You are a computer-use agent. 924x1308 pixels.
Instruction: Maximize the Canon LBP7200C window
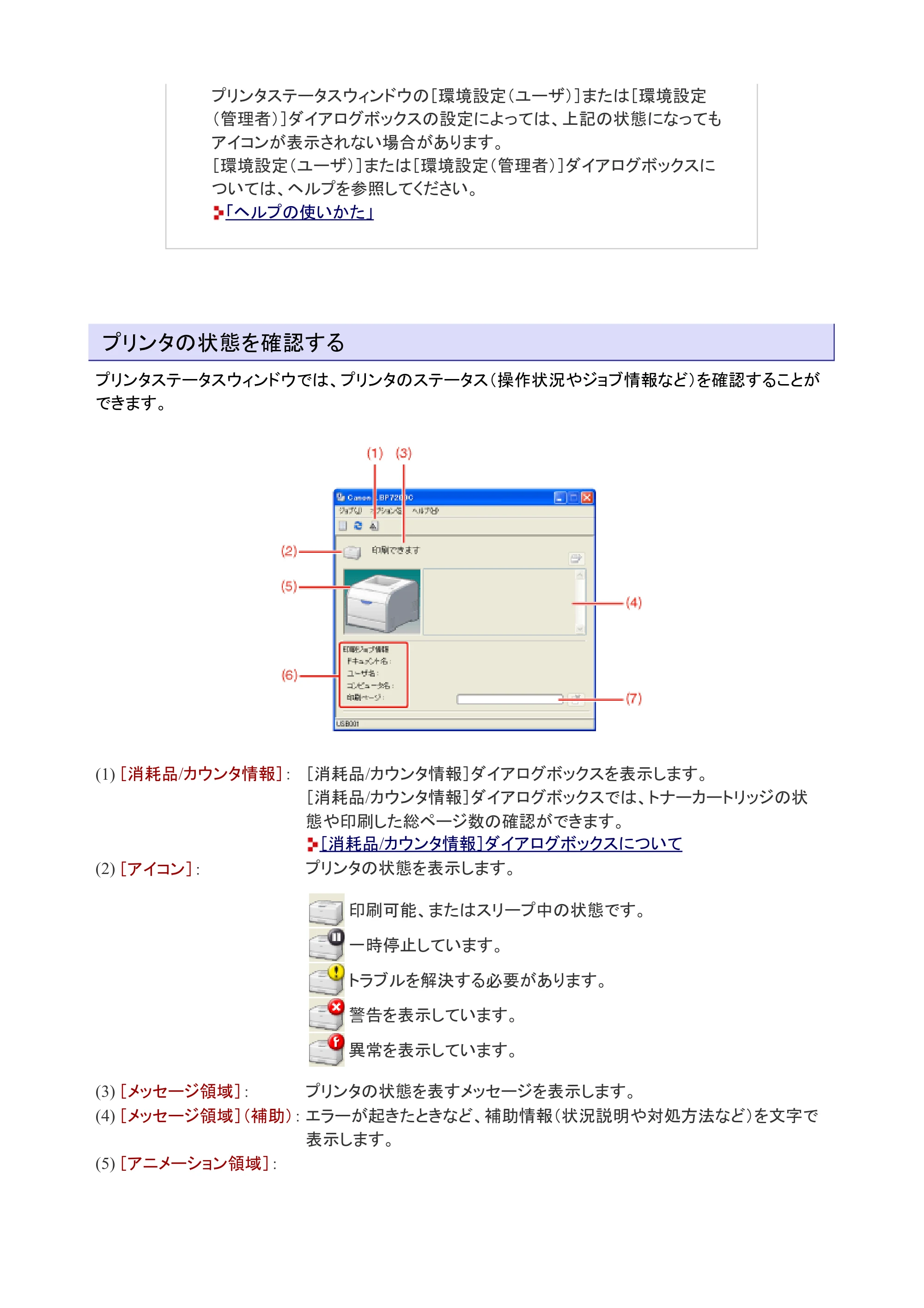click(x=573, y=497)
